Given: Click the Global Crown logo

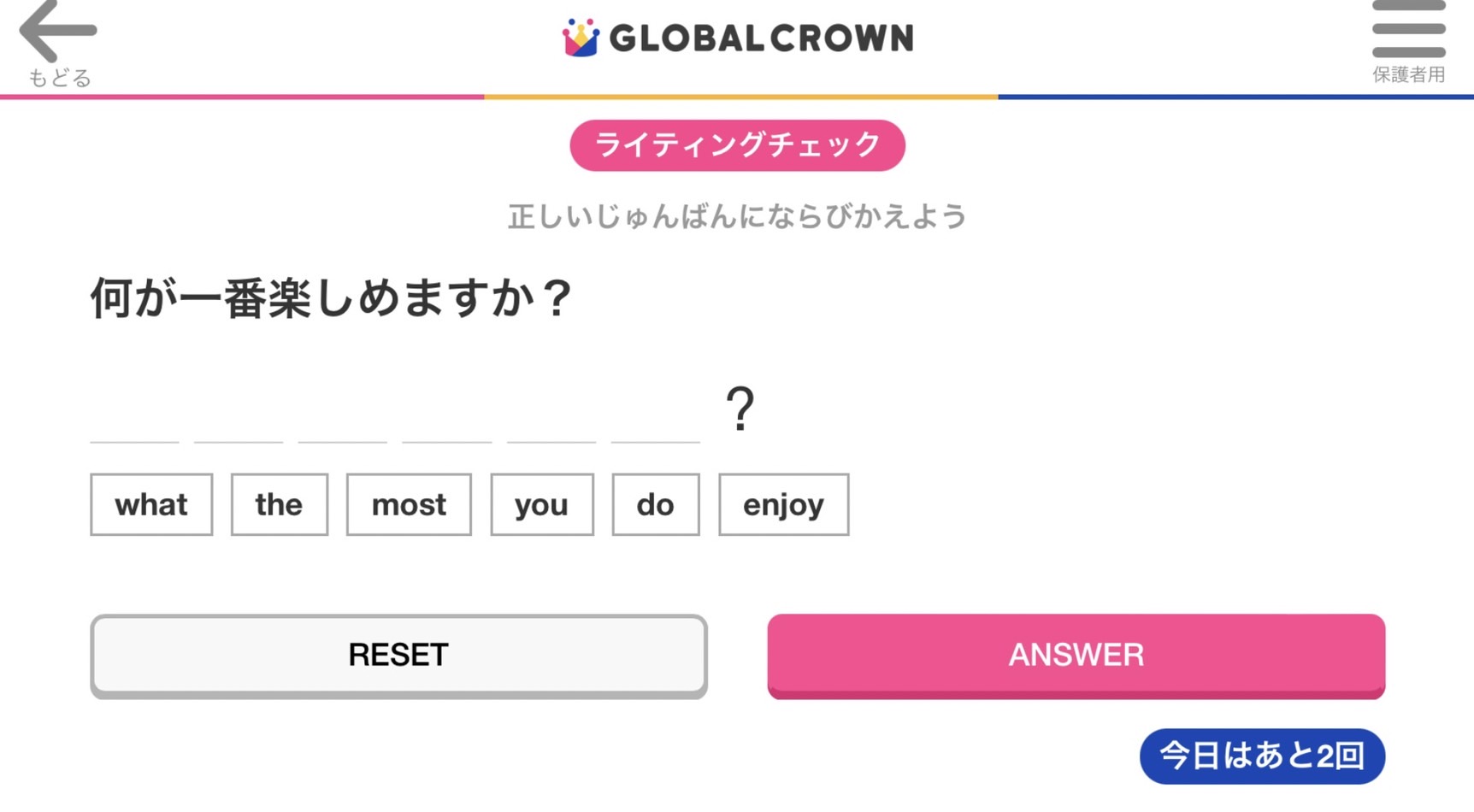Looking at the screenshot, I should coord(738,38).
